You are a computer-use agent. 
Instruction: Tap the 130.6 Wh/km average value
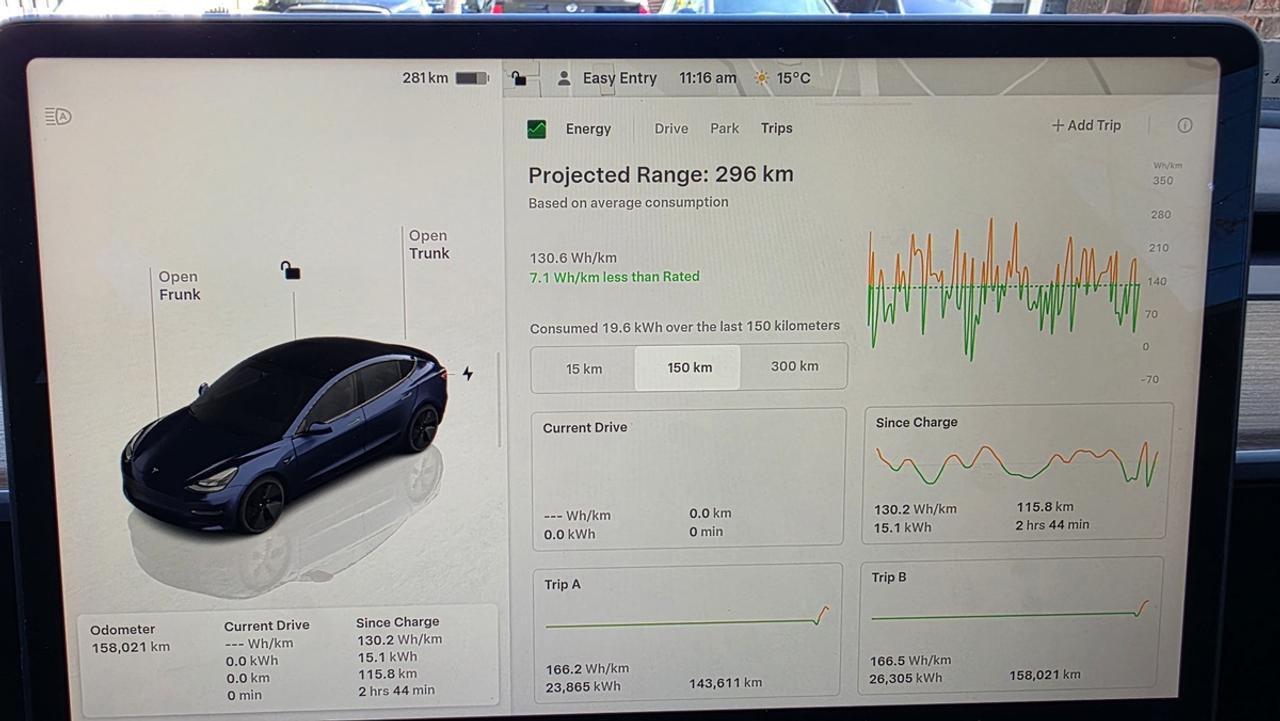573,258
